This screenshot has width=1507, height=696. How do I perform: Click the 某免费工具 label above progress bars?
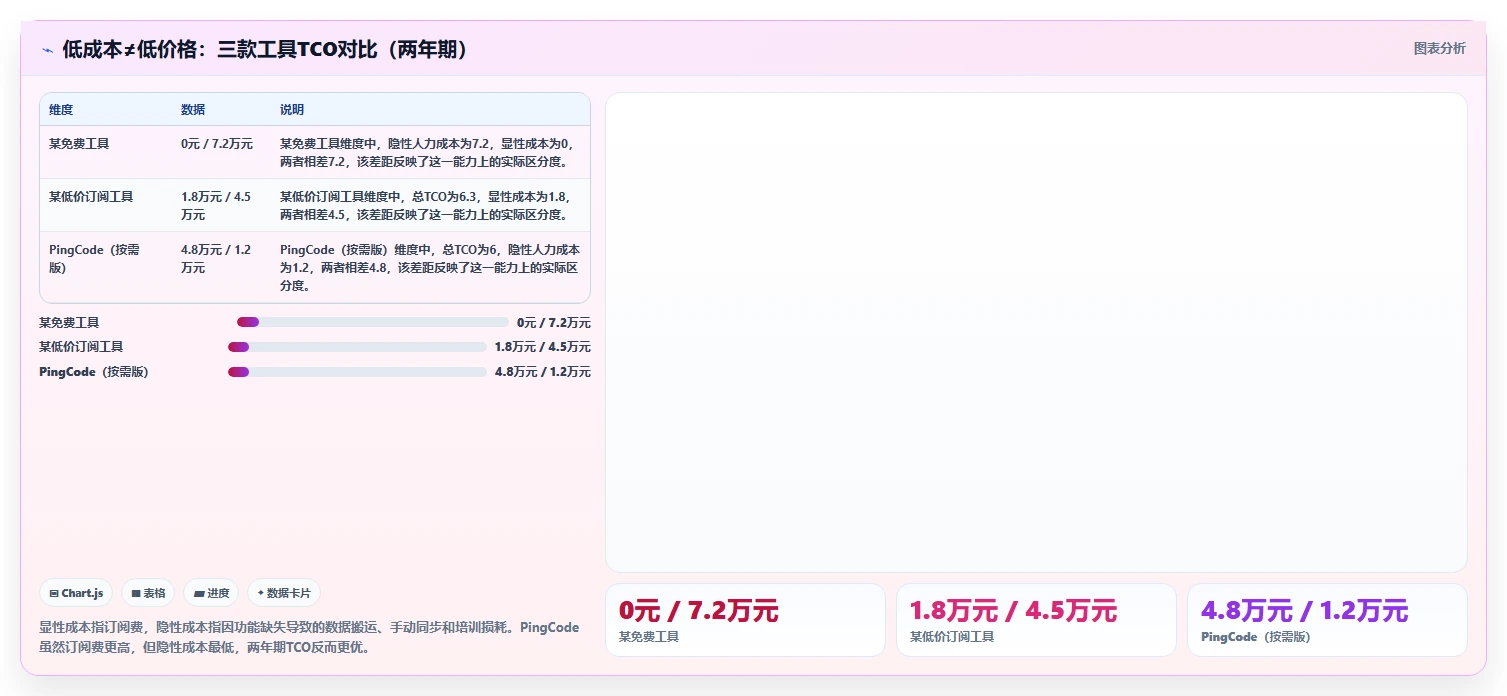(x=69, y=322)
